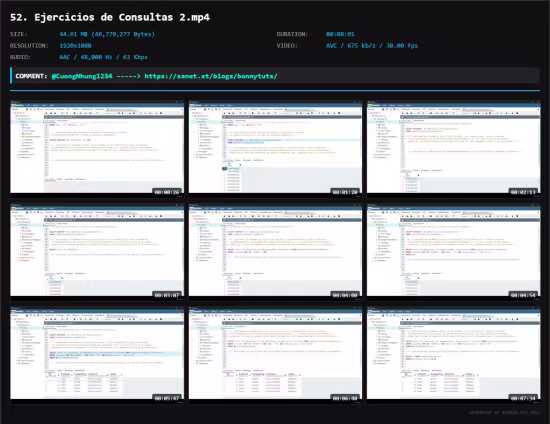
Task: Open the sanet.st/blogs/bonnytuts link
Action: pos(211,76)
